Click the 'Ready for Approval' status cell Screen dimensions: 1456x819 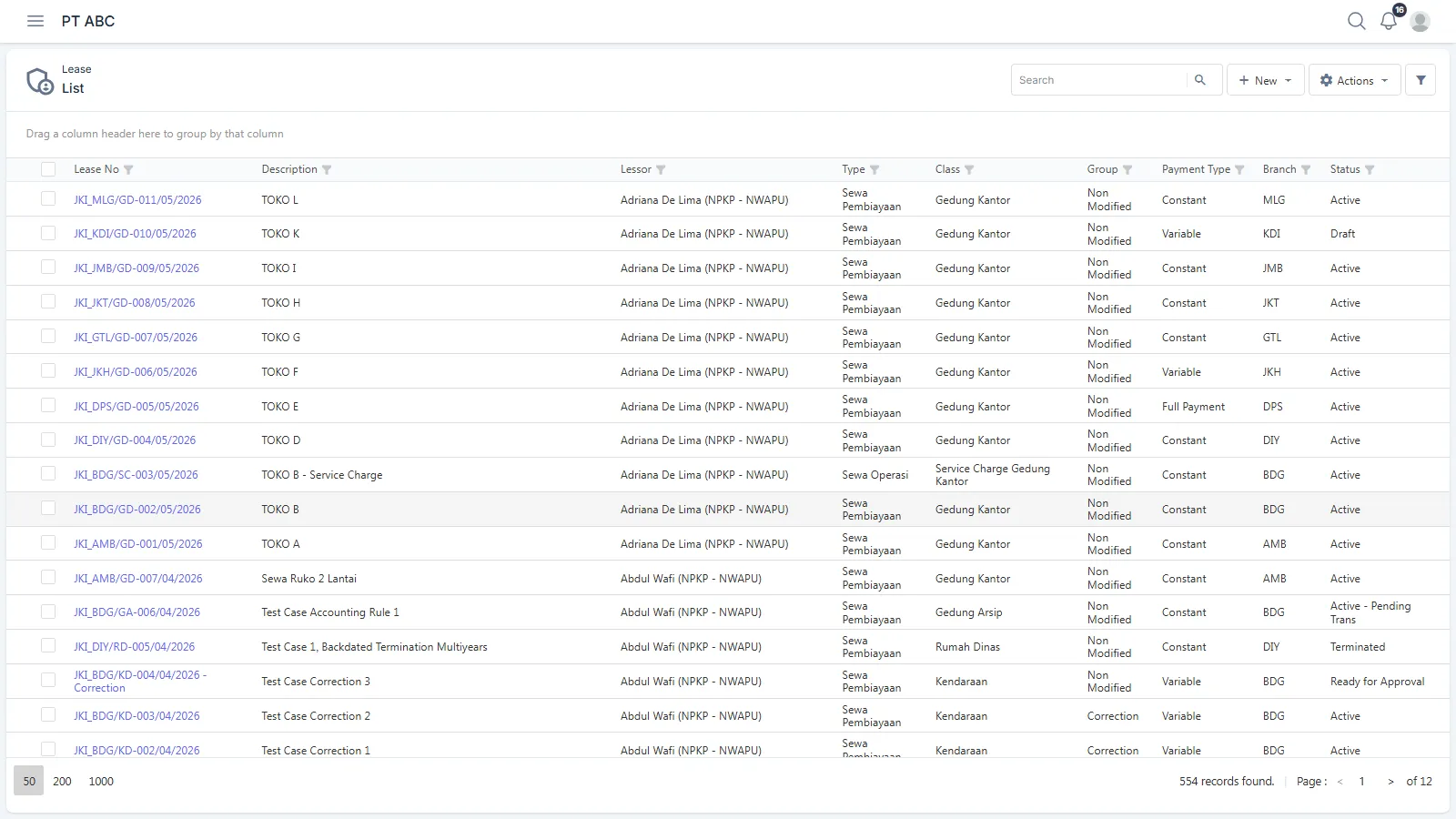click(x=1377, y=682)
